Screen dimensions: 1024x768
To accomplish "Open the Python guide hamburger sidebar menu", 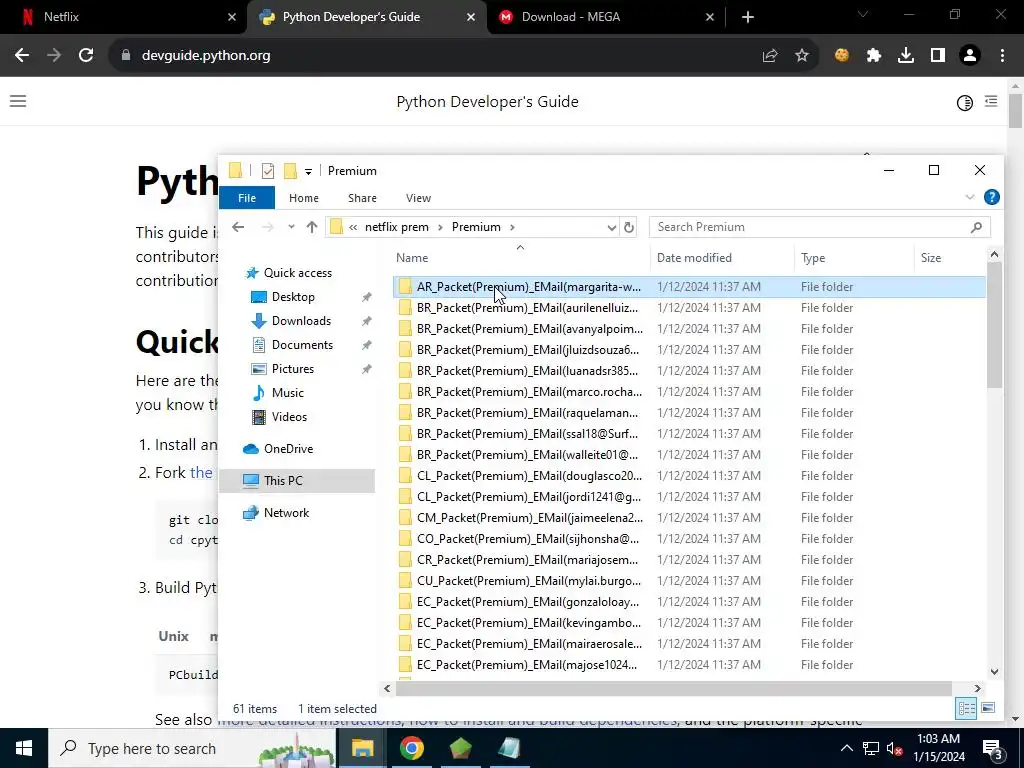I will coord(18,101).
